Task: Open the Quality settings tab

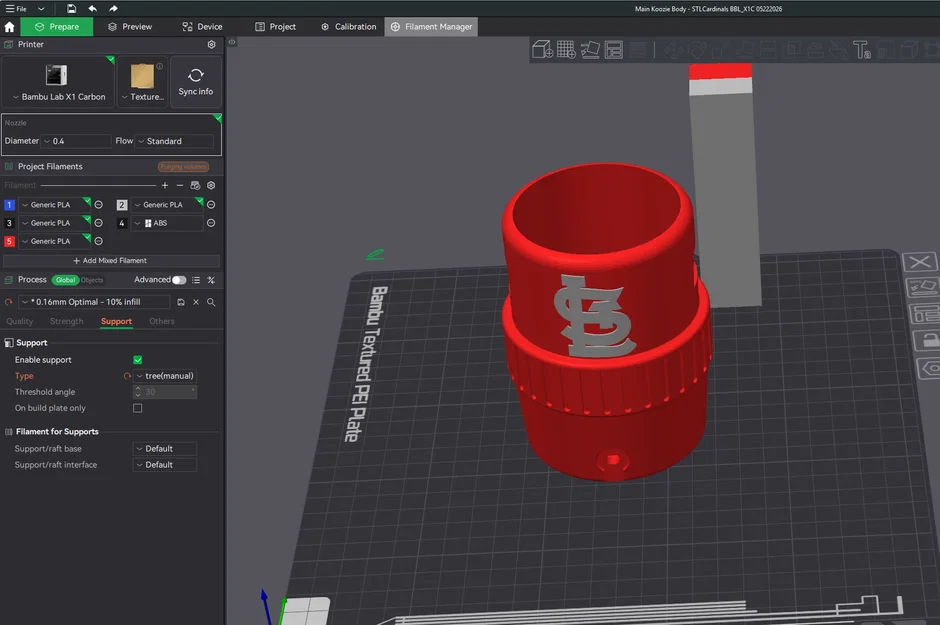Action: tap(20, 321)
